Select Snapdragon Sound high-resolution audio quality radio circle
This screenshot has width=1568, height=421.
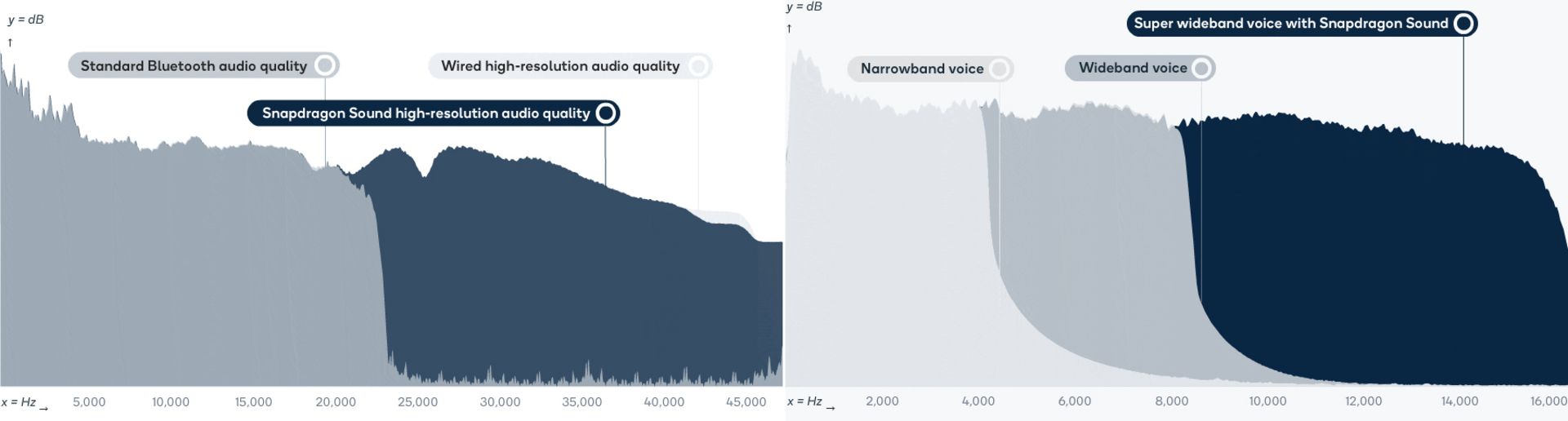click(x=605, y=113)
